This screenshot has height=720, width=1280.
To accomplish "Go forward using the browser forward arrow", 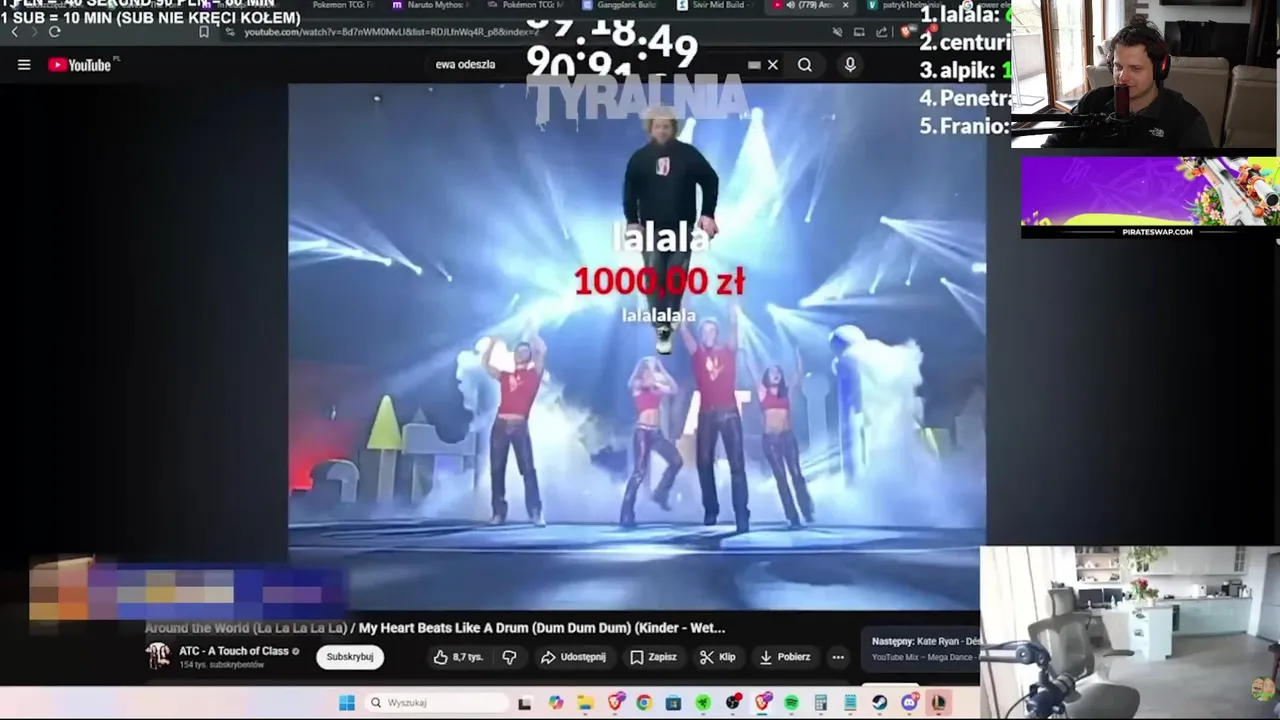I will pyautogui.click(x=34, y=32).
